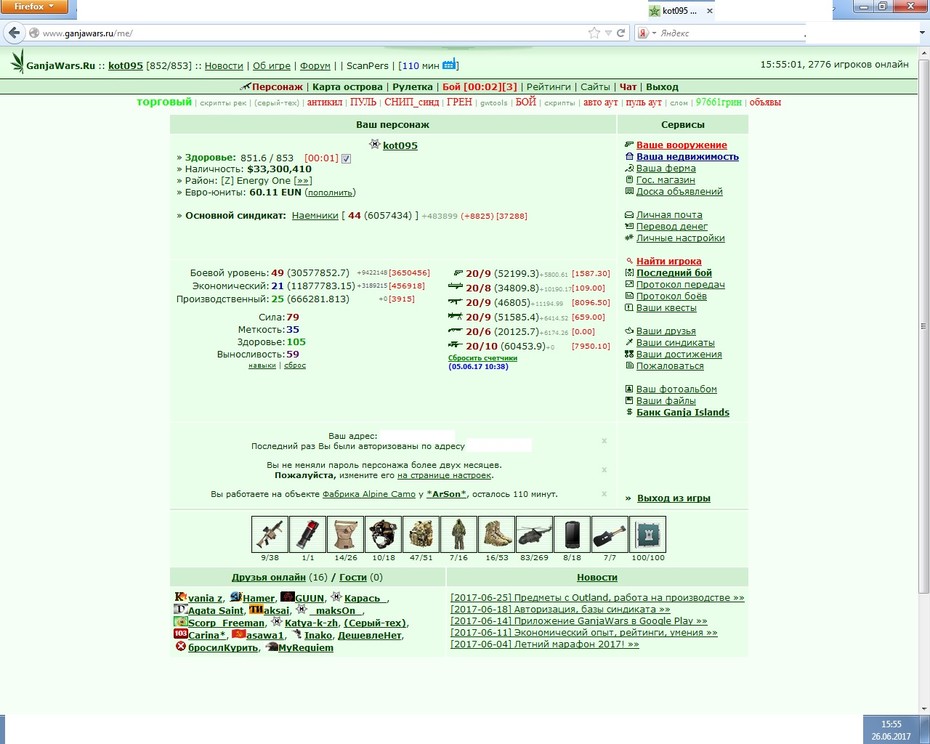Click the ghillie suit icon 7/16
The width and height of the screenshot is (930, 744).
coord(458,535)
